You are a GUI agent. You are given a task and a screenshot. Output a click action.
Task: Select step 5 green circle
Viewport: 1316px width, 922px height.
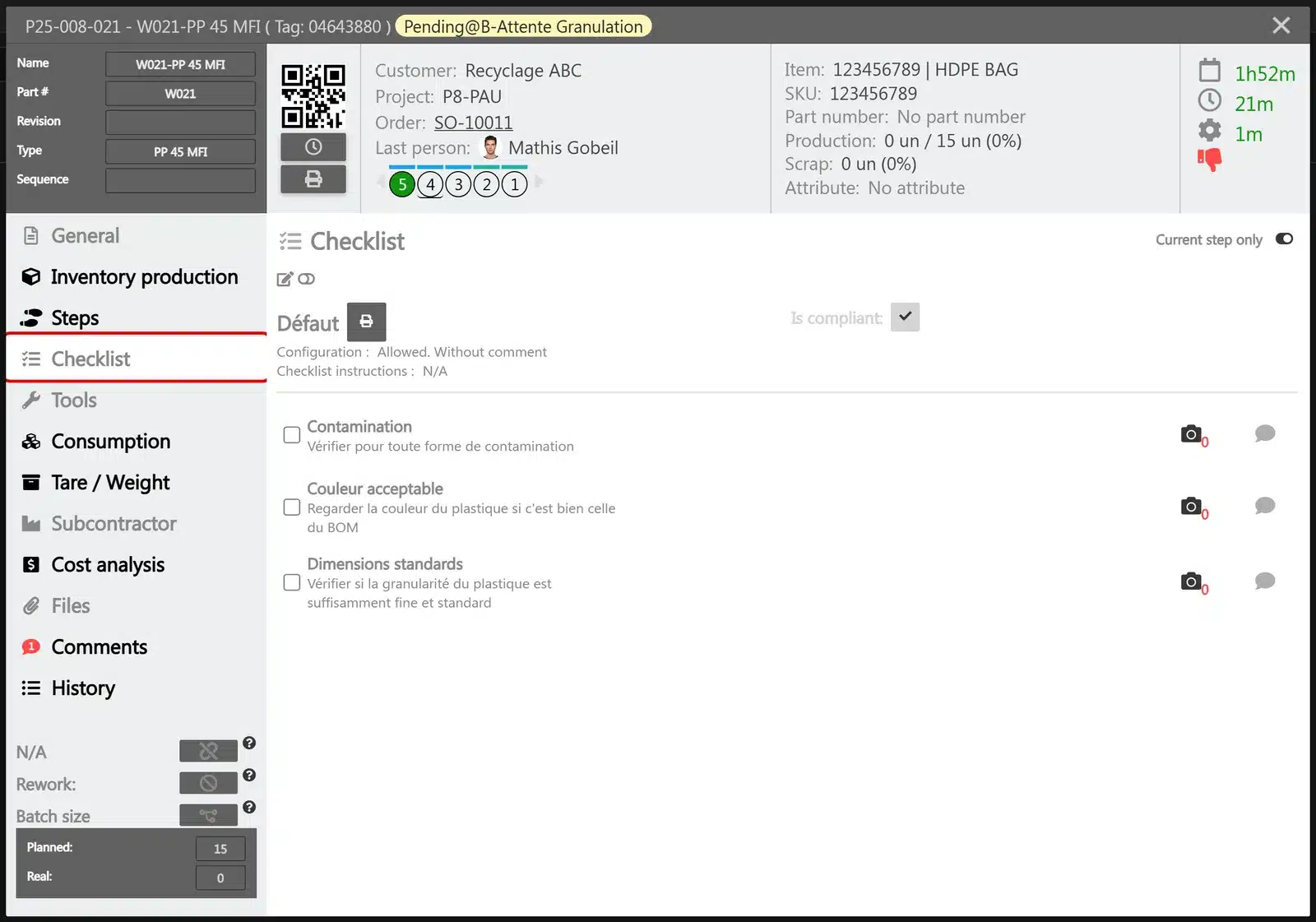click(x=402, y=184)
